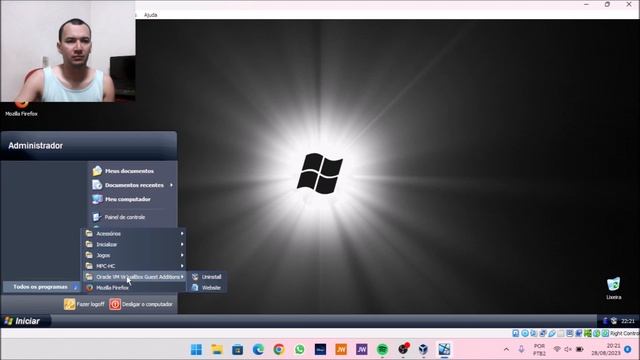Screen dimensions: 640x360
Task: Click microphone icon in host system tray
Action: [521, 349]
